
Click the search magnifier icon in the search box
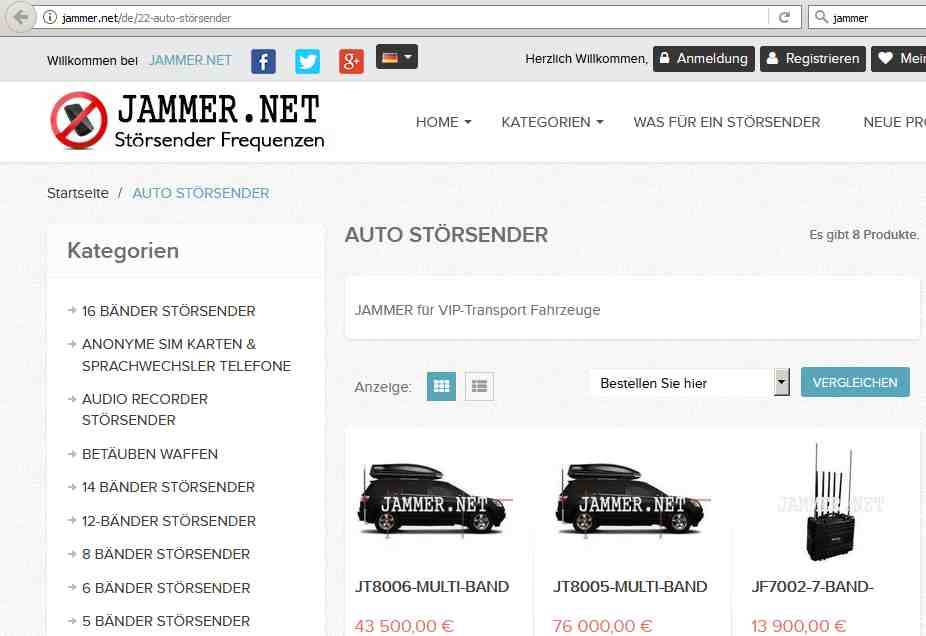click(x=821, y=18)
